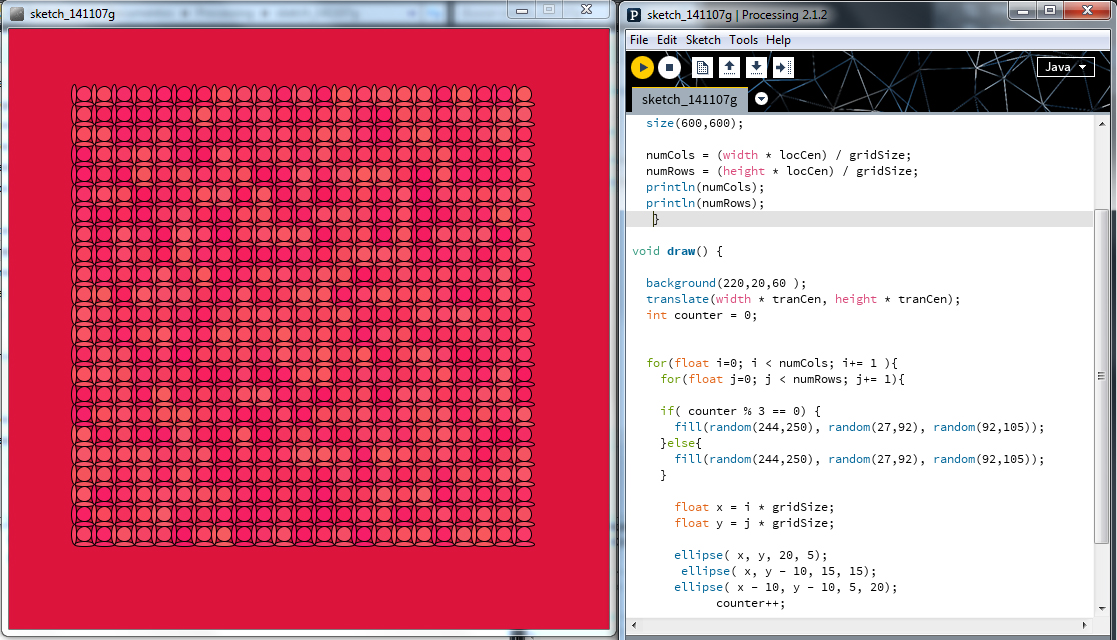Click the editor vertical scrollbar thumb
This screenshot has height=640, width=1117.
[1101, 376]
